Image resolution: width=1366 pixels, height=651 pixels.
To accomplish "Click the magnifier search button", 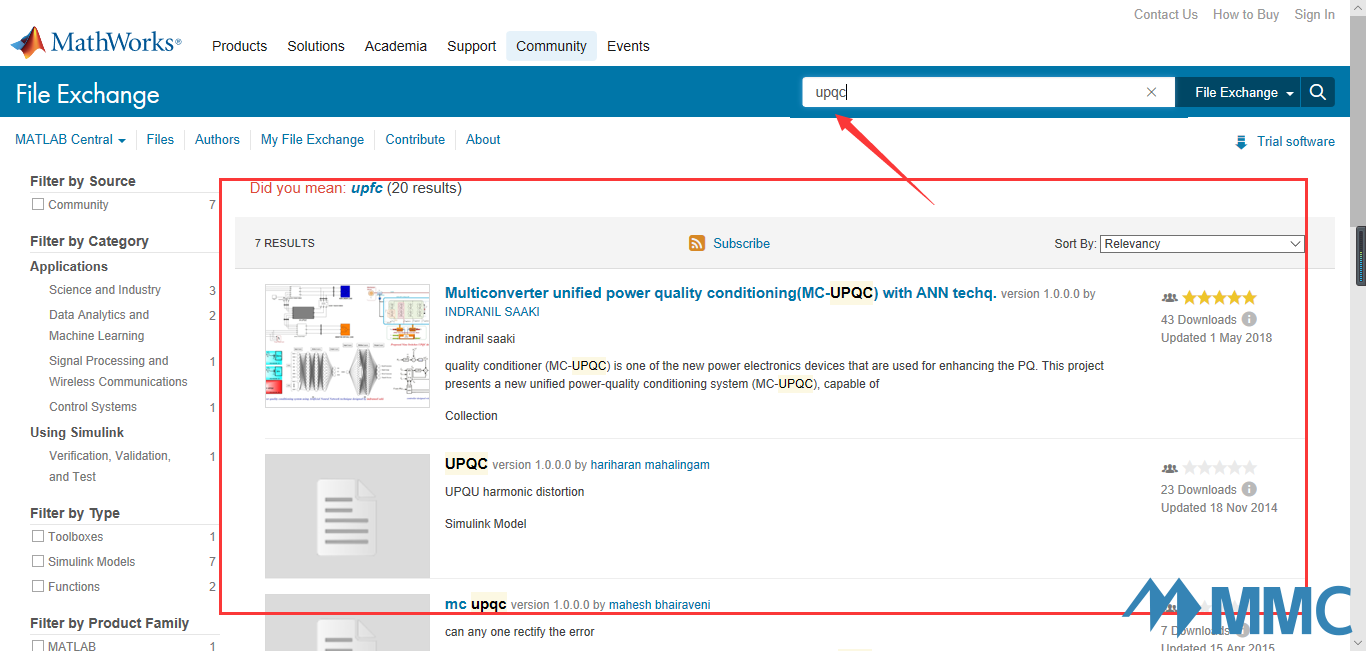I will click(1318, 92).
